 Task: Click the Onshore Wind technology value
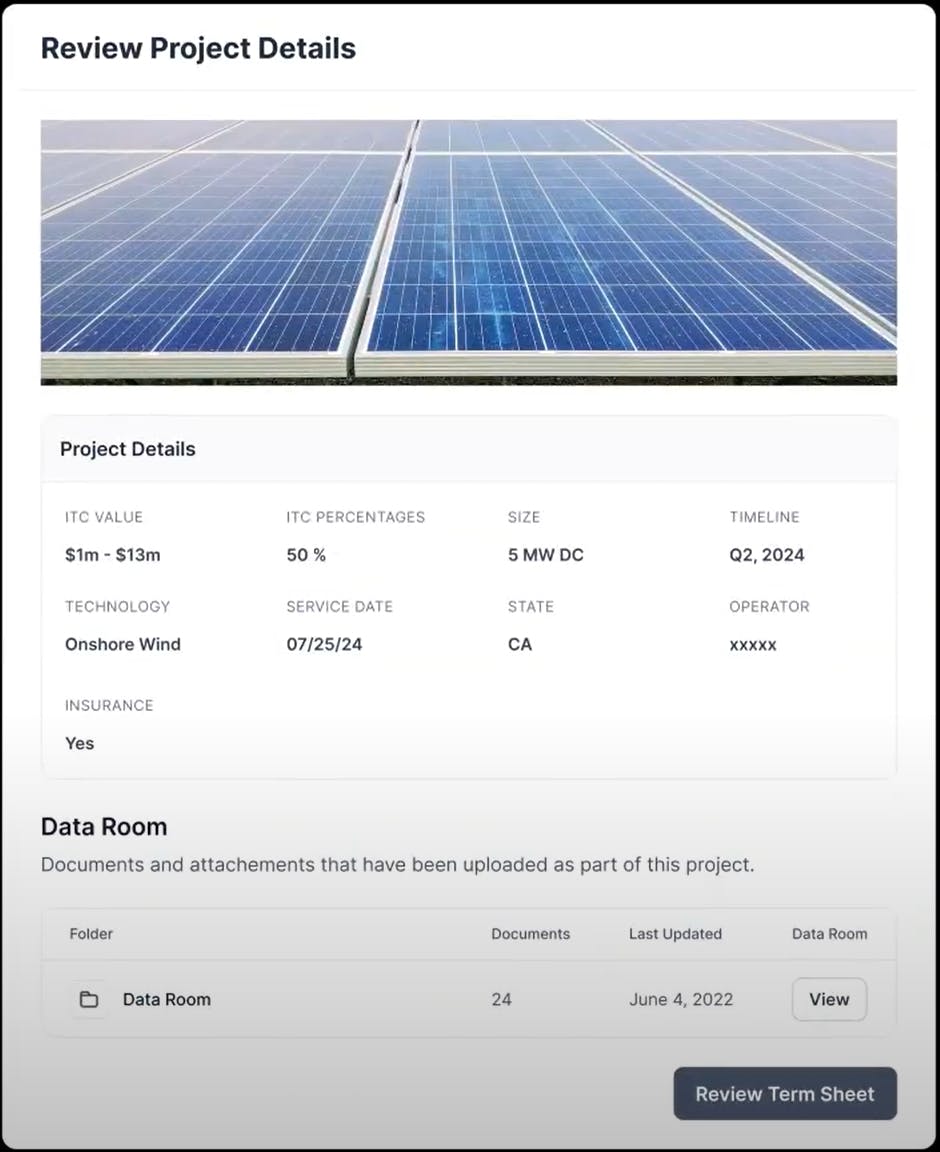pyautogui.click(x=123, y=644)
